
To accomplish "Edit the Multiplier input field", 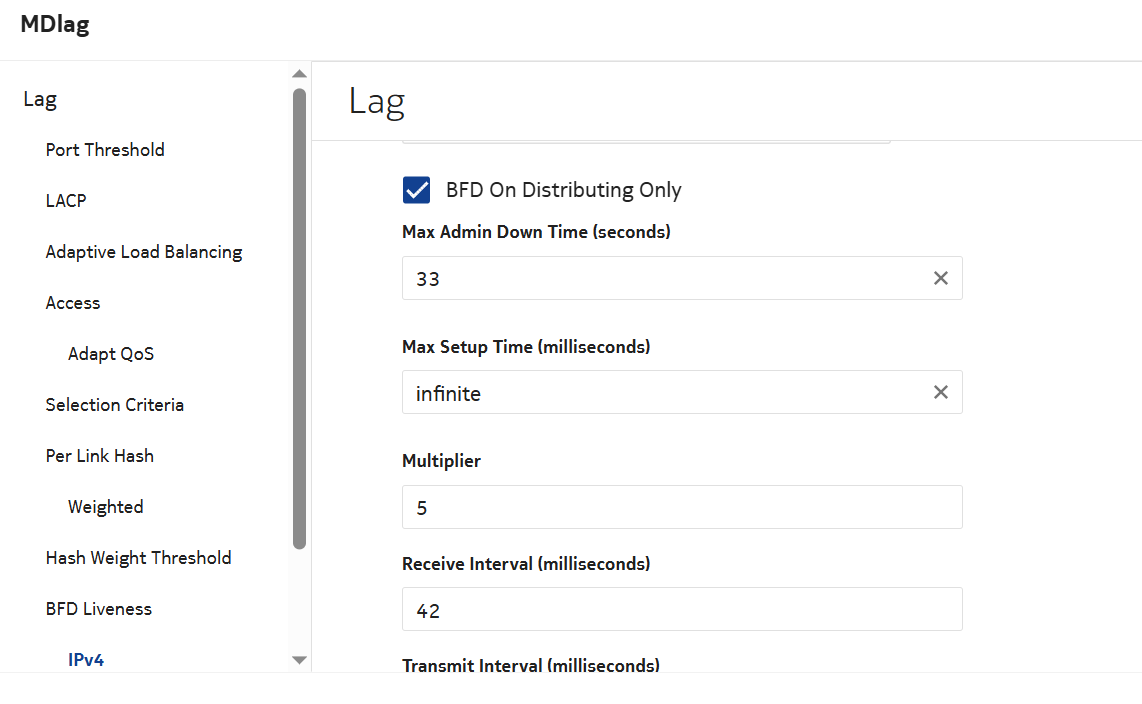I will click(682, 507).
